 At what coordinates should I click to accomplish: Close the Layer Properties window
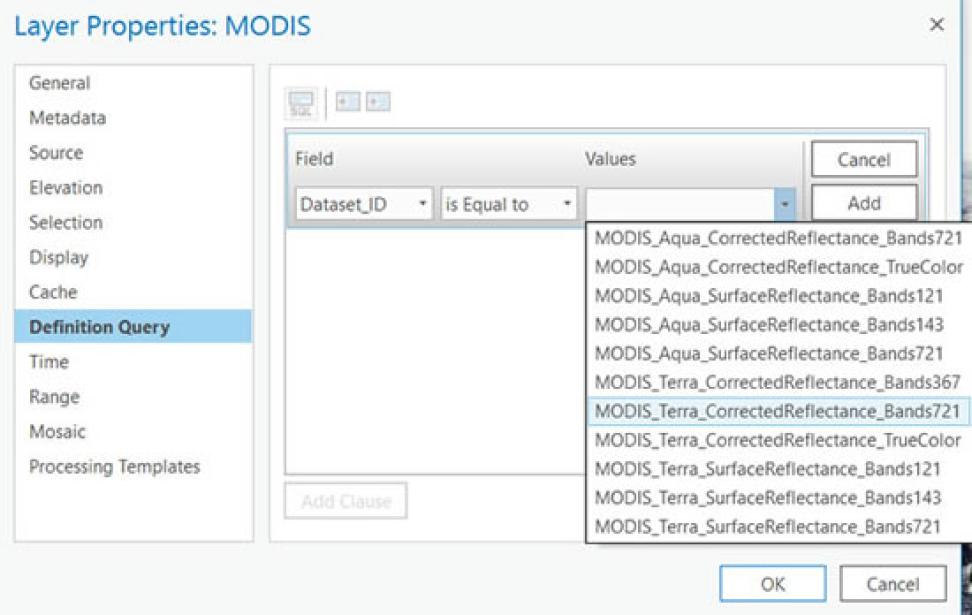pos(937,25)
